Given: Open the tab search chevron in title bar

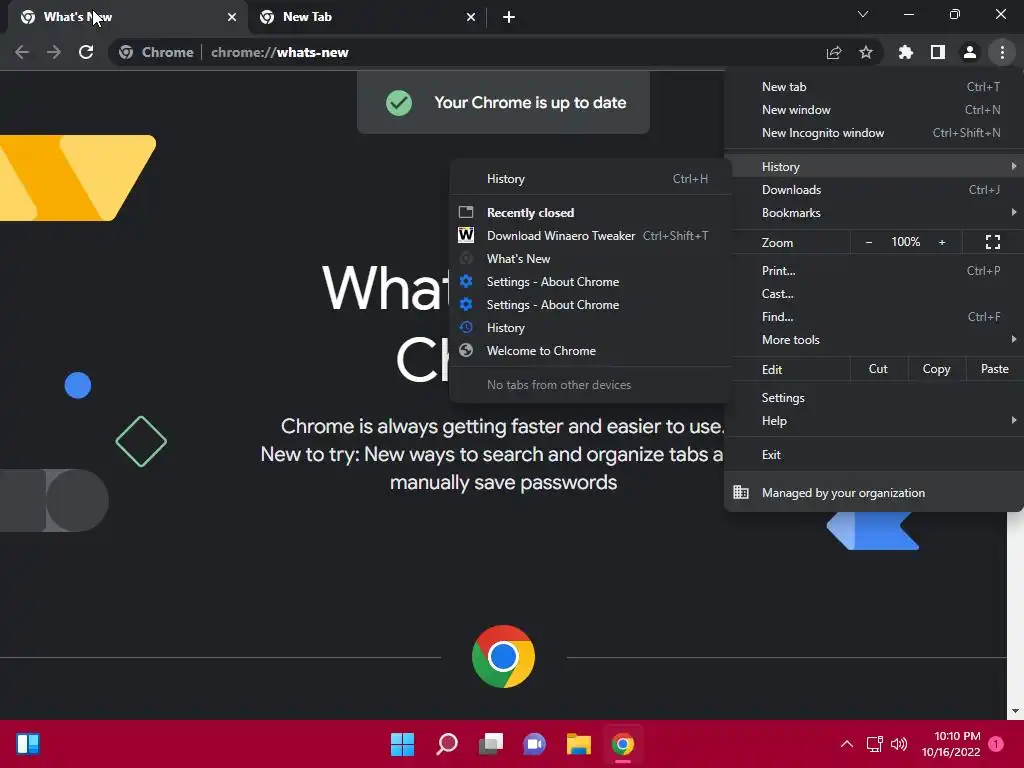Looking at the screenshot, I should click(863, 14).
